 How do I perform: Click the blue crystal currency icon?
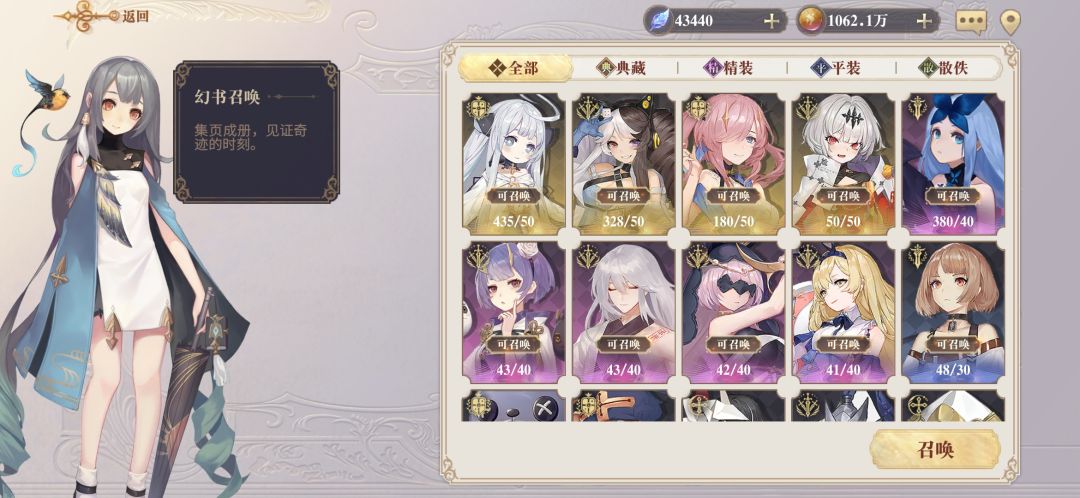659,21
